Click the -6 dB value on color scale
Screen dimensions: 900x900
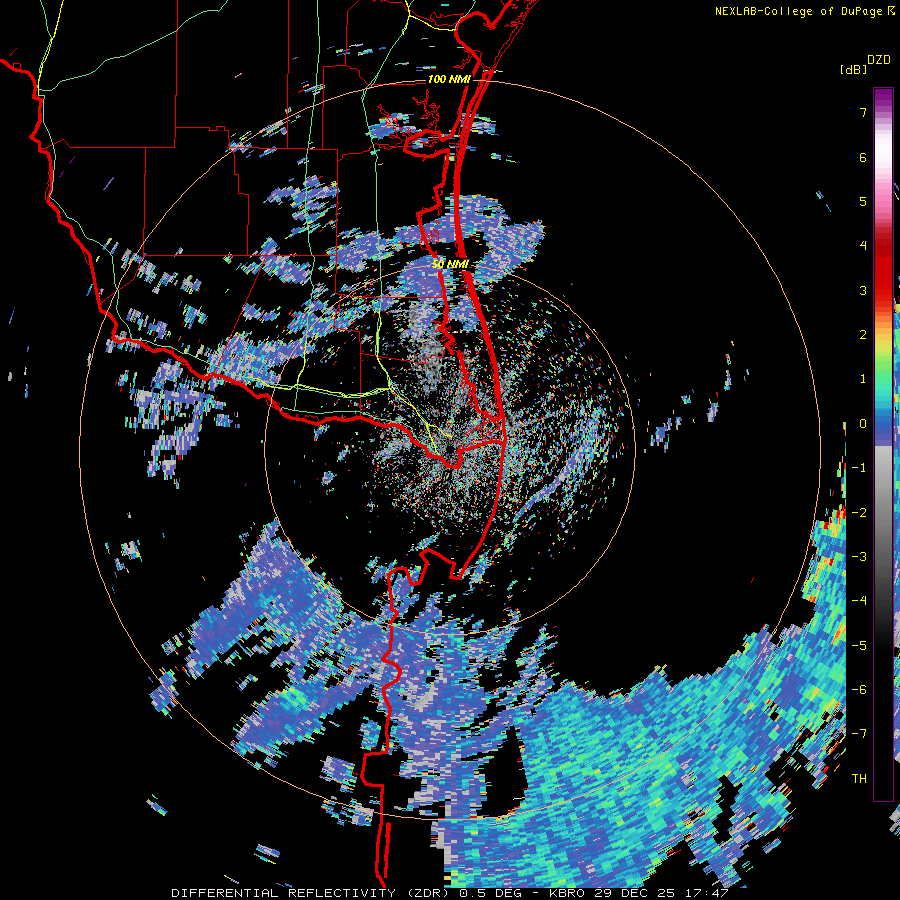(859, 690)
